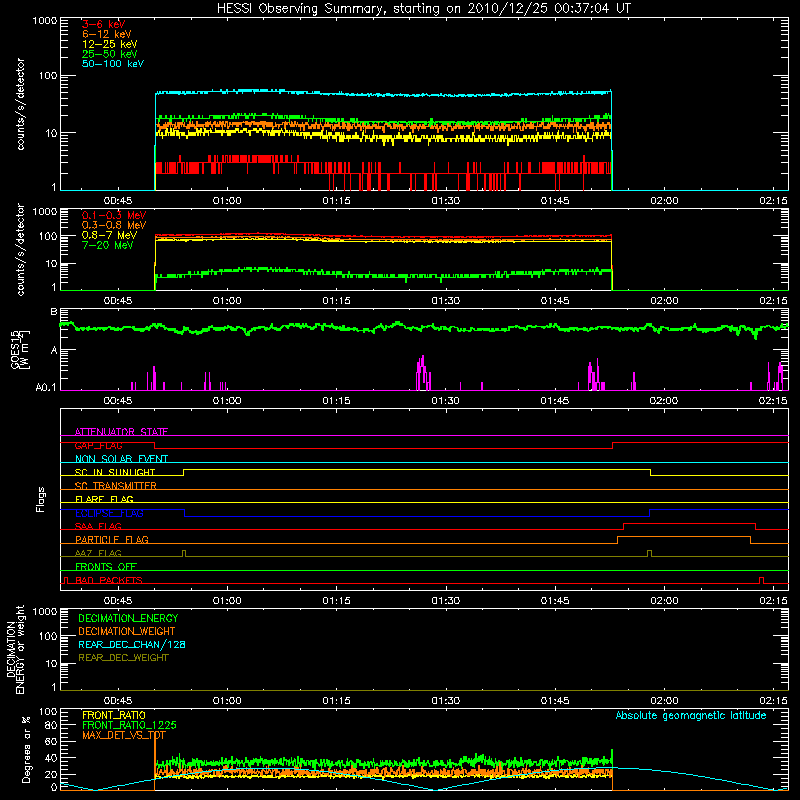
Task: Select the BAD_PACKETS flag label
Action: (109, 580)
